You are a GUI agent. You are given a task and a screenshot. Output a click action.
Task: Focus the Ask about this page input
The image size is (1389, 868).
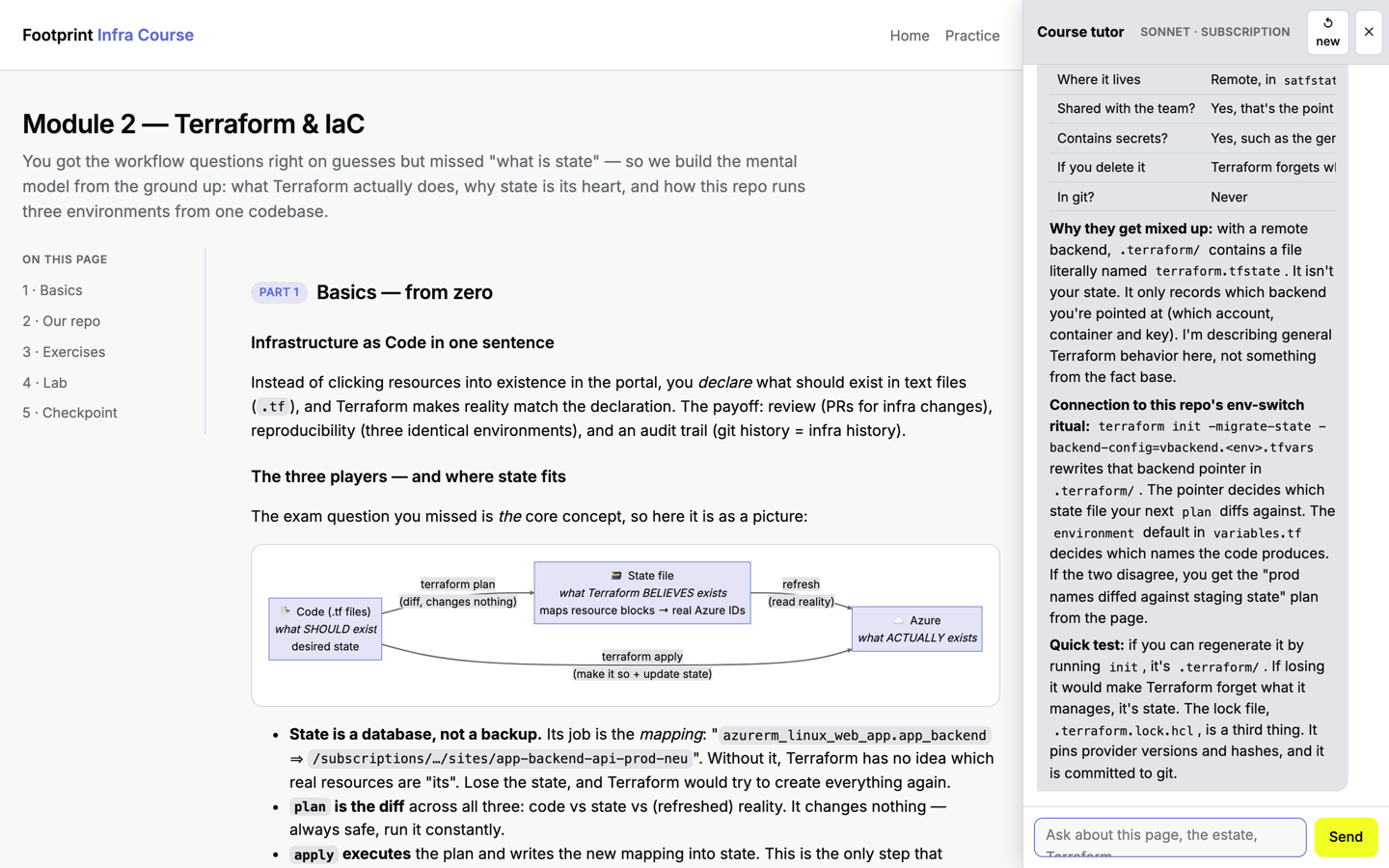tap(1170, 837)
